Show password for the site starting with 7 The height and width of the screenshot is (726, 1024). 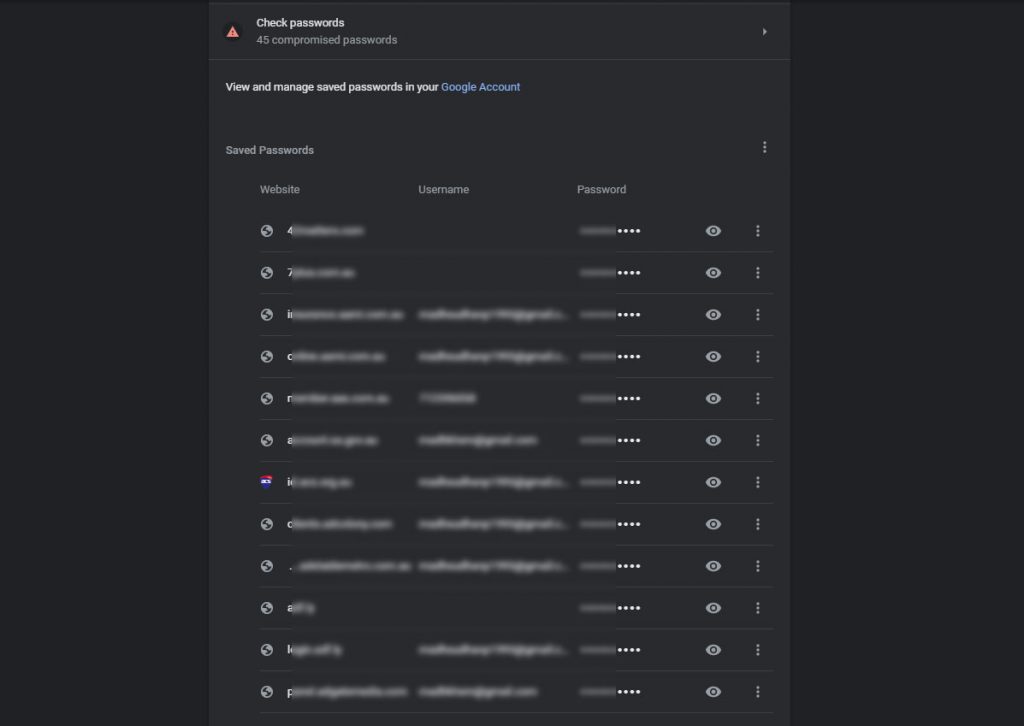[713, 272]
